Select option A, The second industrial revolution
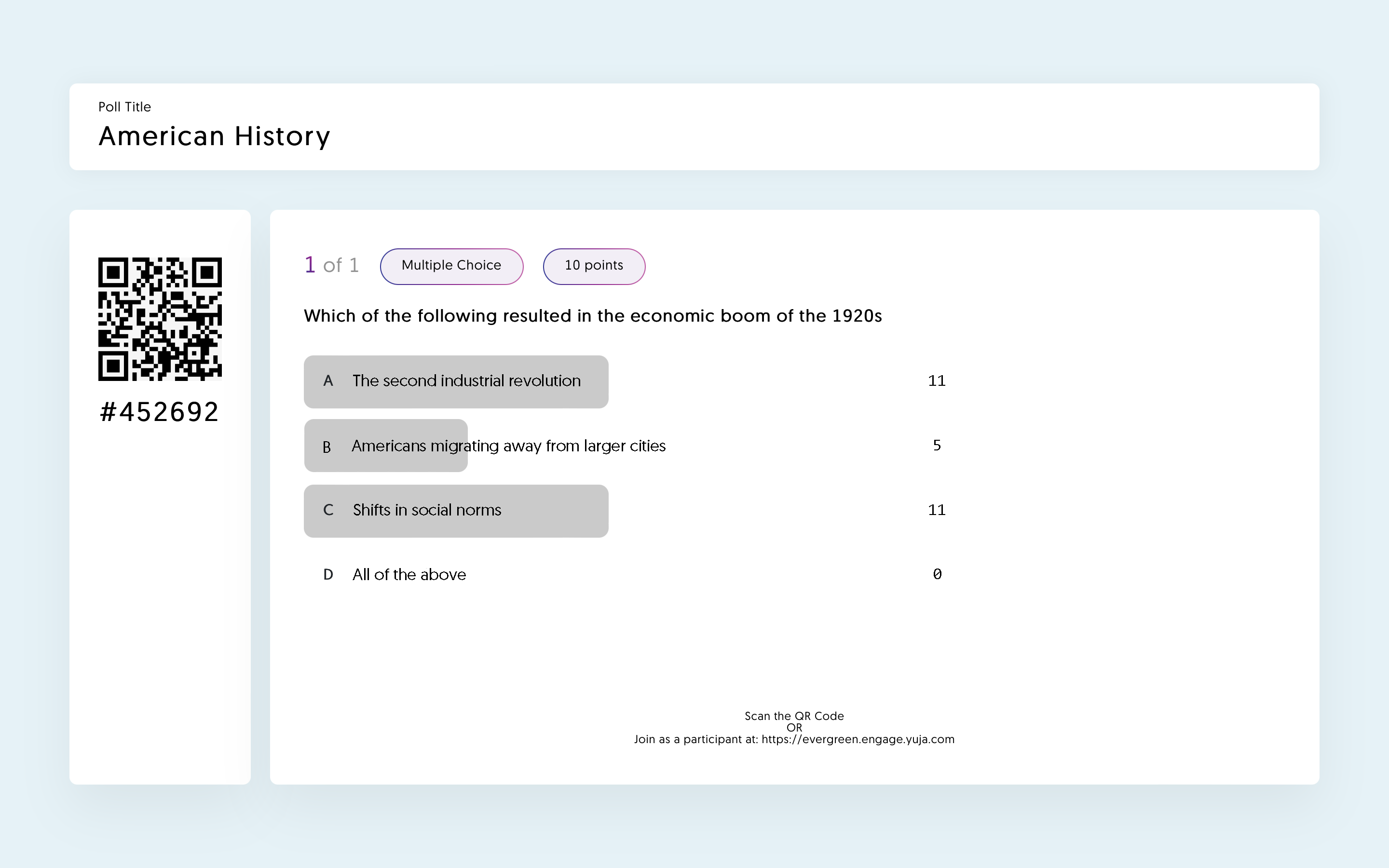Image resolution: width=1389 pixels, height=868 pixels. (466, 381)
